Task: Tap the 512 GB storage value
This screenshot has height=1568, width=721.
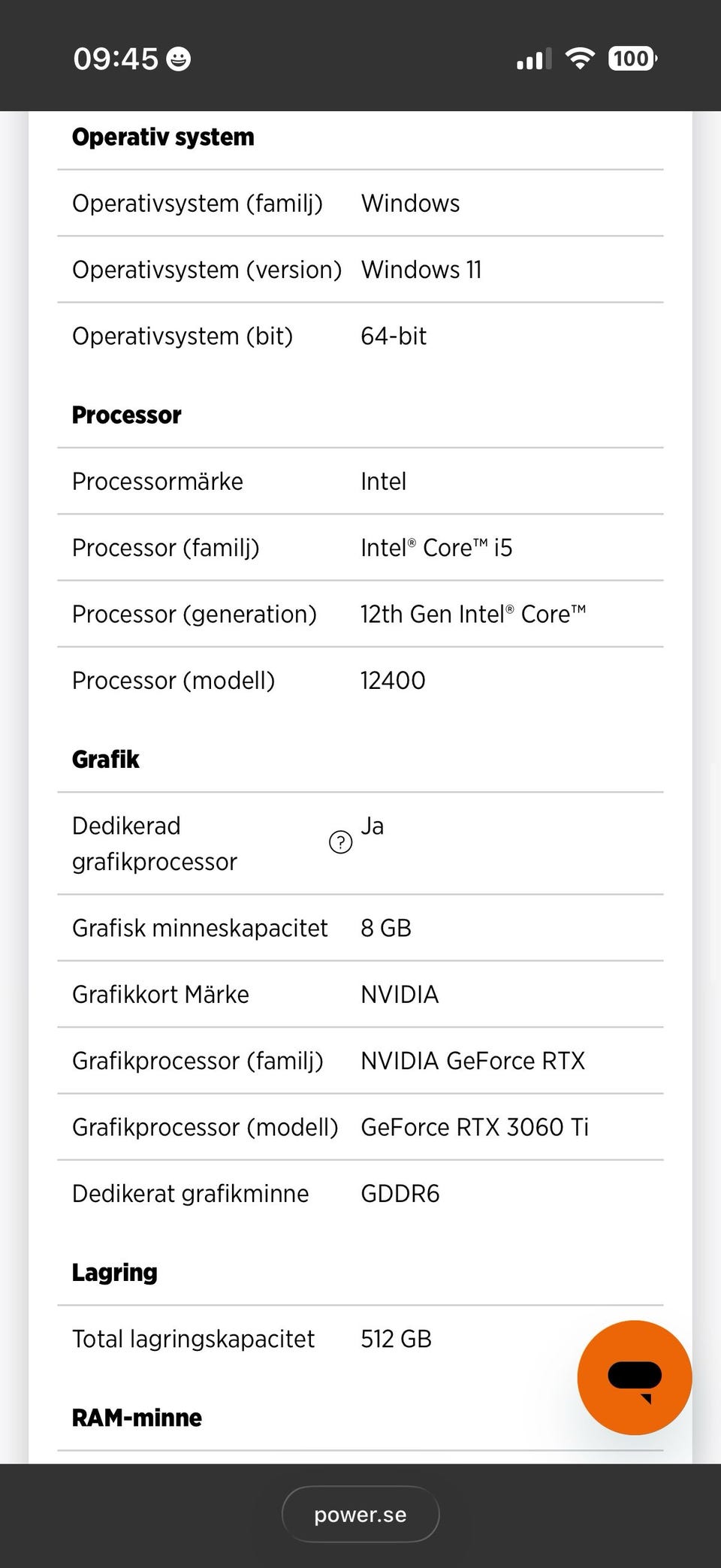Action: tap(396, 1339)
